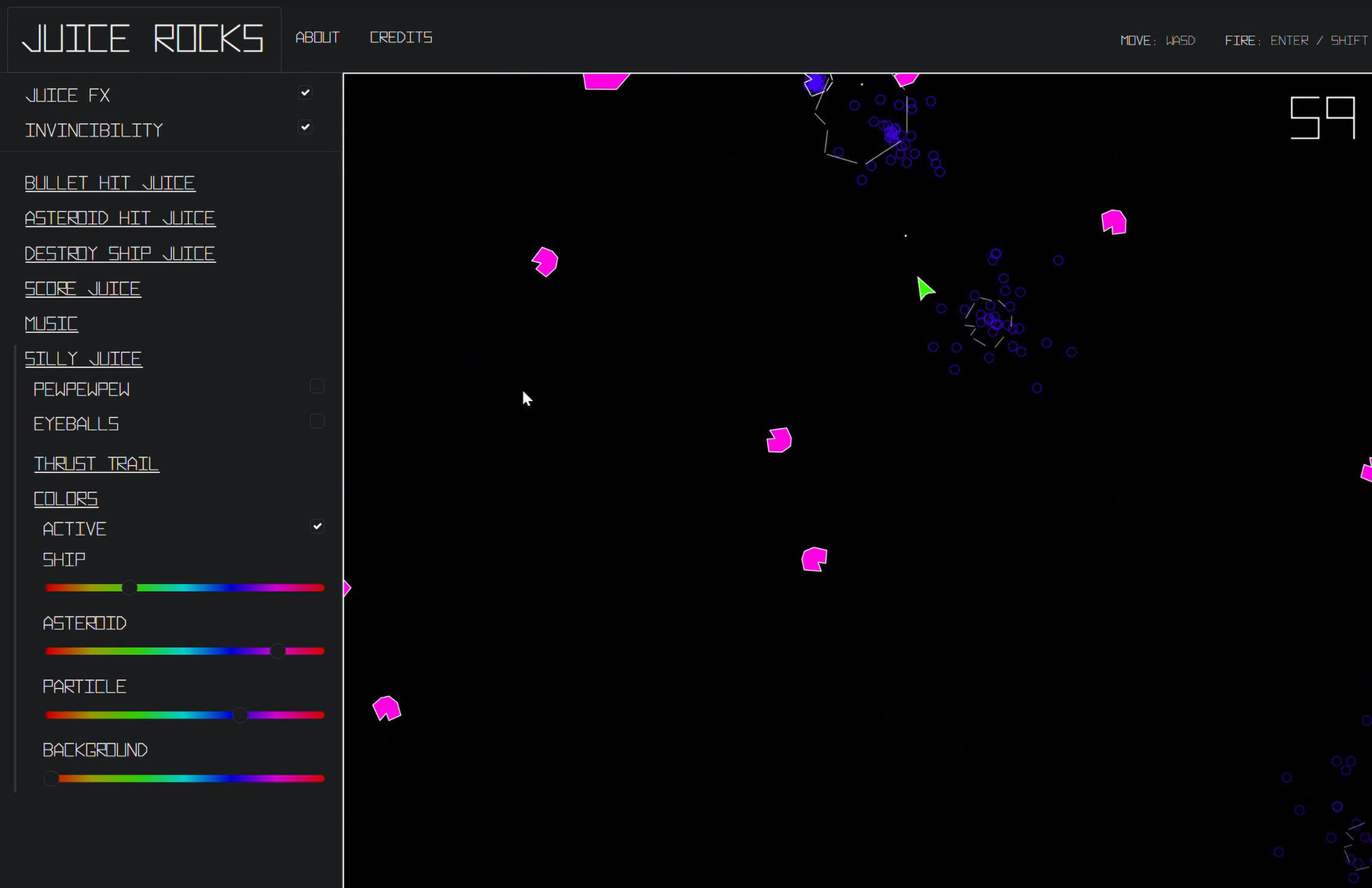The image size is (1372, 888).
Task: Collapse the Colors section
Action: (x=66, y=499)
